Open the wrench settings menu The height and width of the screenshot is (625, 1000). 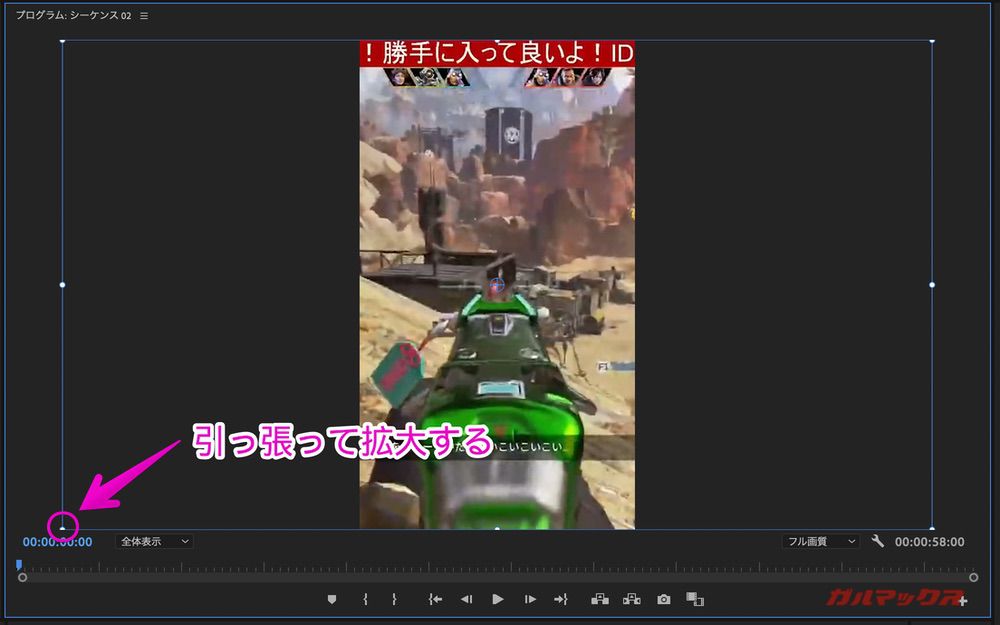click(x=878, y=541)
